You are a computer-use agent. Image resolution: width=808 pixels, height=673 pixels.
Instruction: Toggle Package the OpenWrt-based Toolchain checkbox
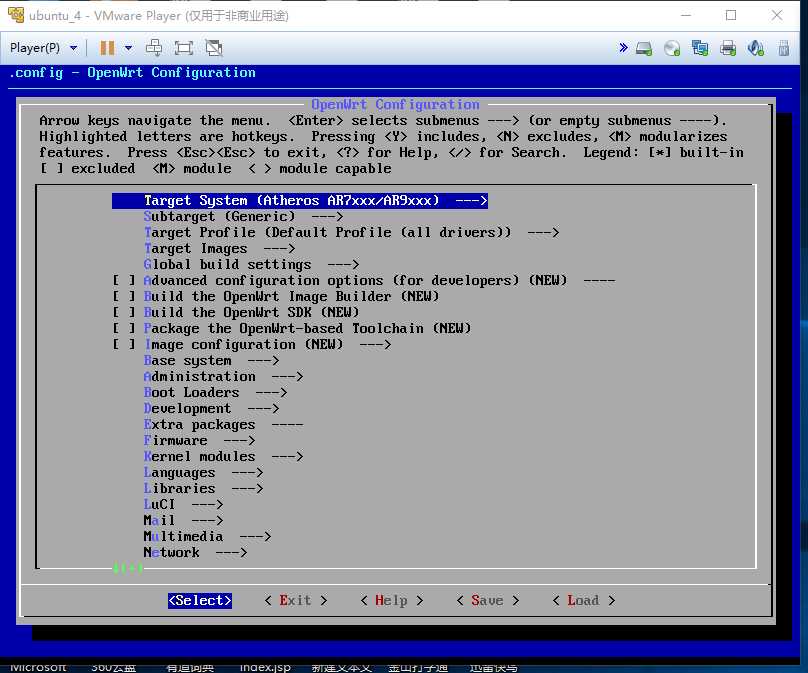coord(124,328)
